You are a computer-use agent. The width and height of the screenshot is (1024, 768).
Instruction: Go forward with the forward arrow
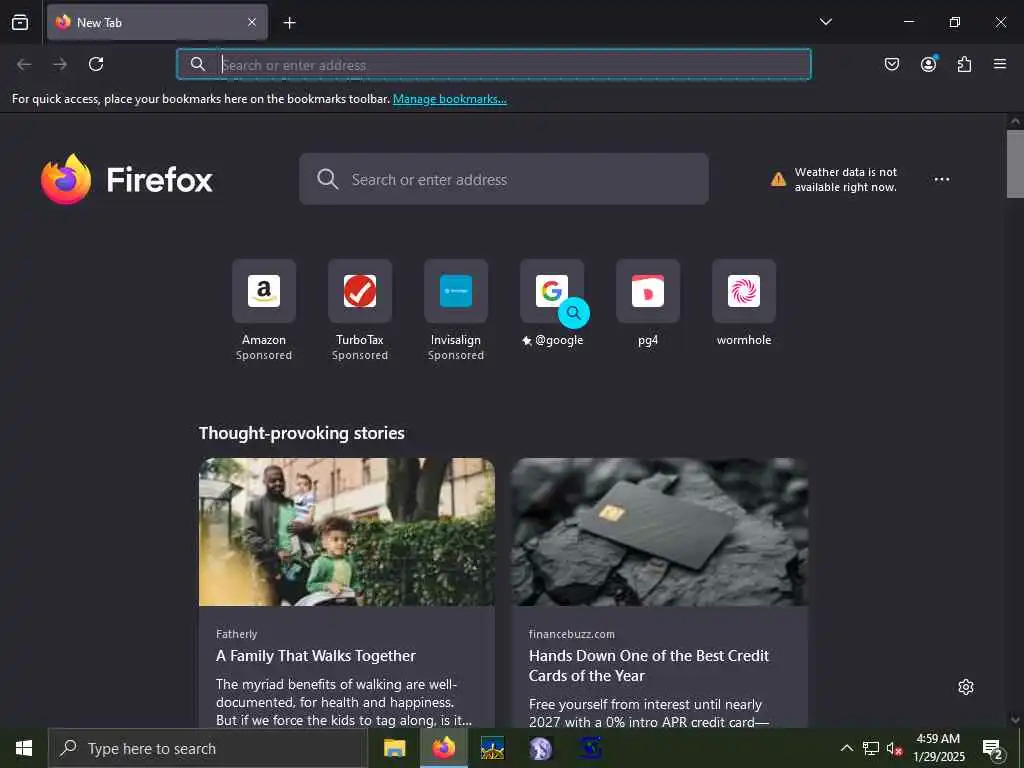tap(60, 64)
